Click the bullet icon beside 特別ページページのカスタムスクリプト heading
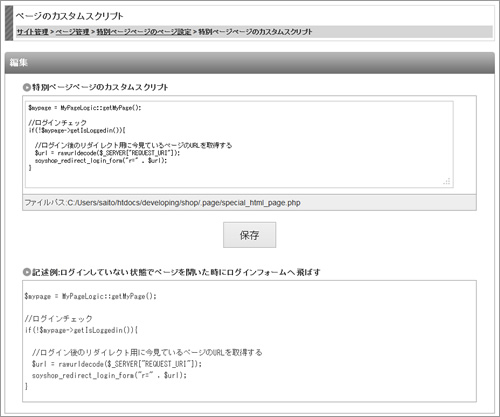 click(x=27, y=87)
